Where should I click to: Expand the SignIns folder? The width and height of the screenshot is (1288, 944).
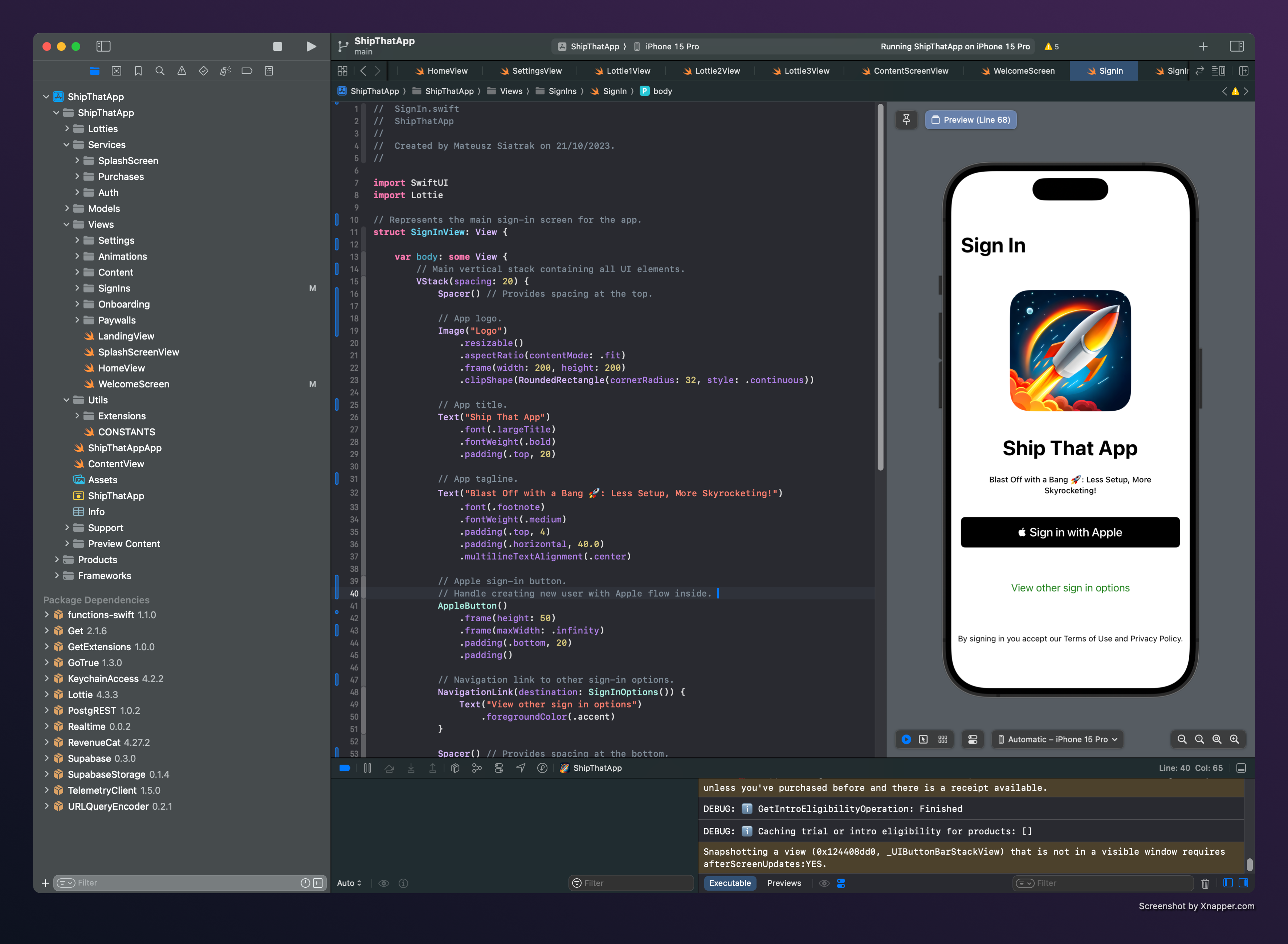[77, 288]
